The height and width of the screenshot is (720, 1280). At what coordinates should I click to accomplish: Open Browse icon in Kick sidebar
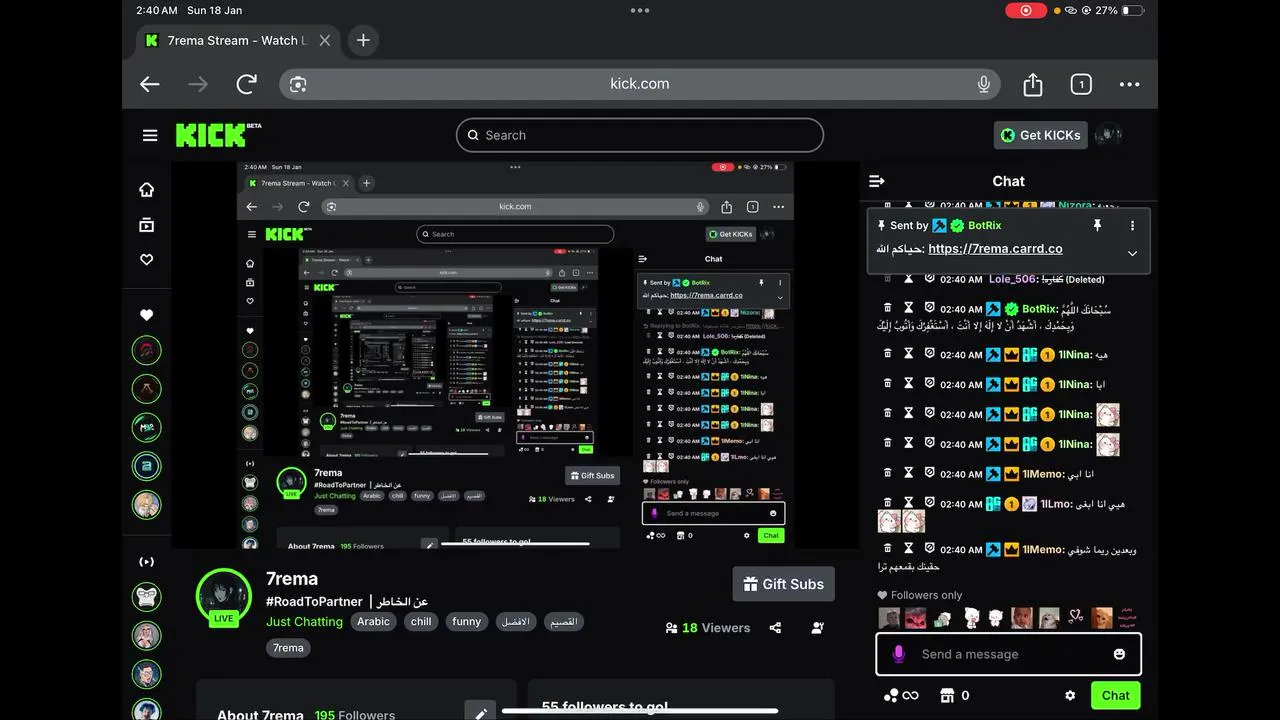tap(146, 225)
